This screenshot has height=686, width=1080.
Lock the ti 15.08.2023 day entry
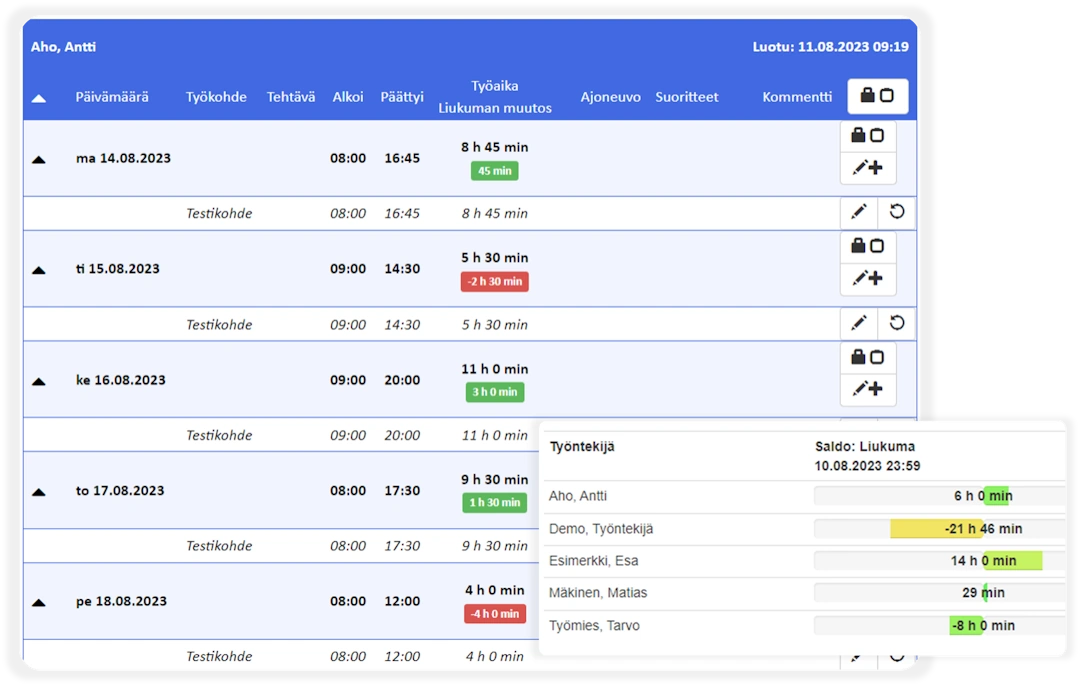867,246
